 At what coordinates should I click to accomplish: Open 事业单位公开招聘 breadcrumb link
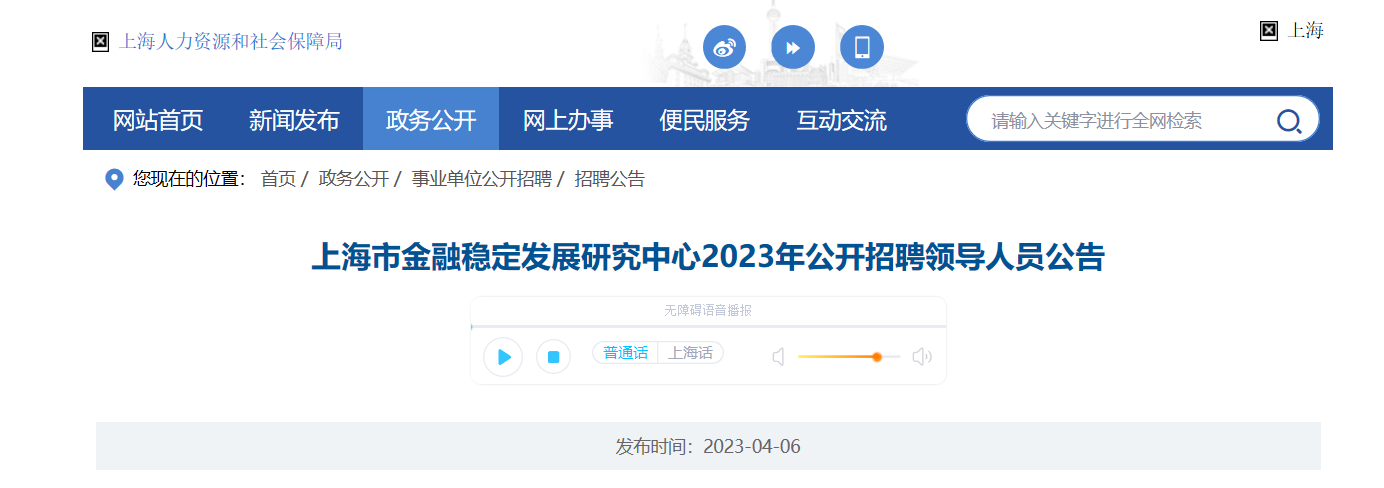(481, 179)
